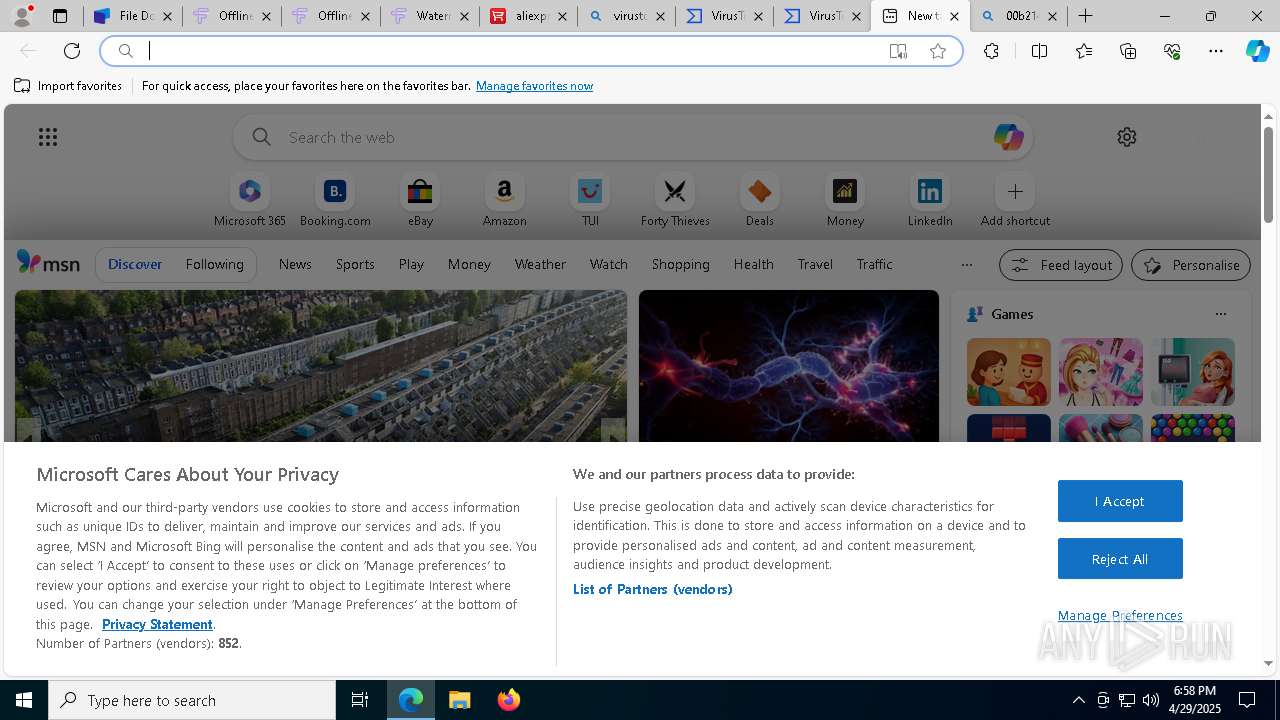1280x720 pixels.
Task: Expand more MSN categories ellipsis
Action: point(966,265)
